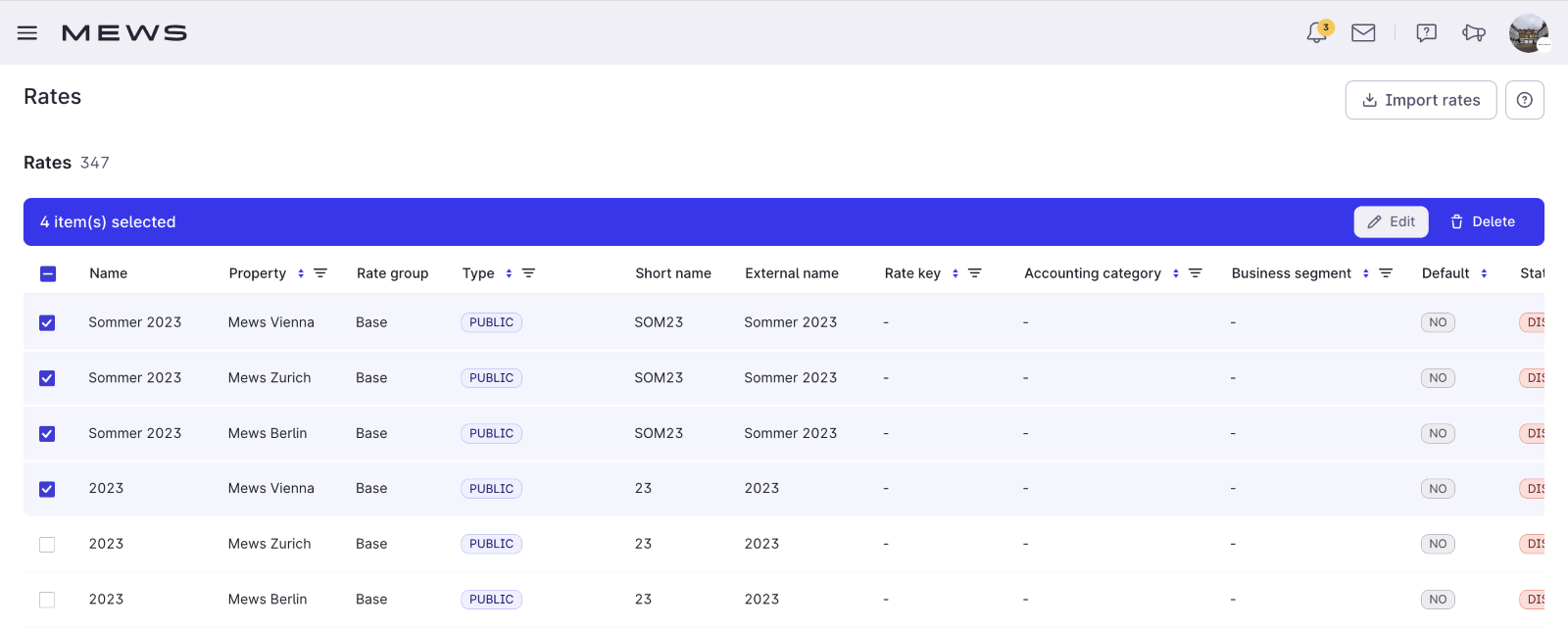Click the Rate group column header
Screen dimensions: 1568x629
[x=393, y=273]
